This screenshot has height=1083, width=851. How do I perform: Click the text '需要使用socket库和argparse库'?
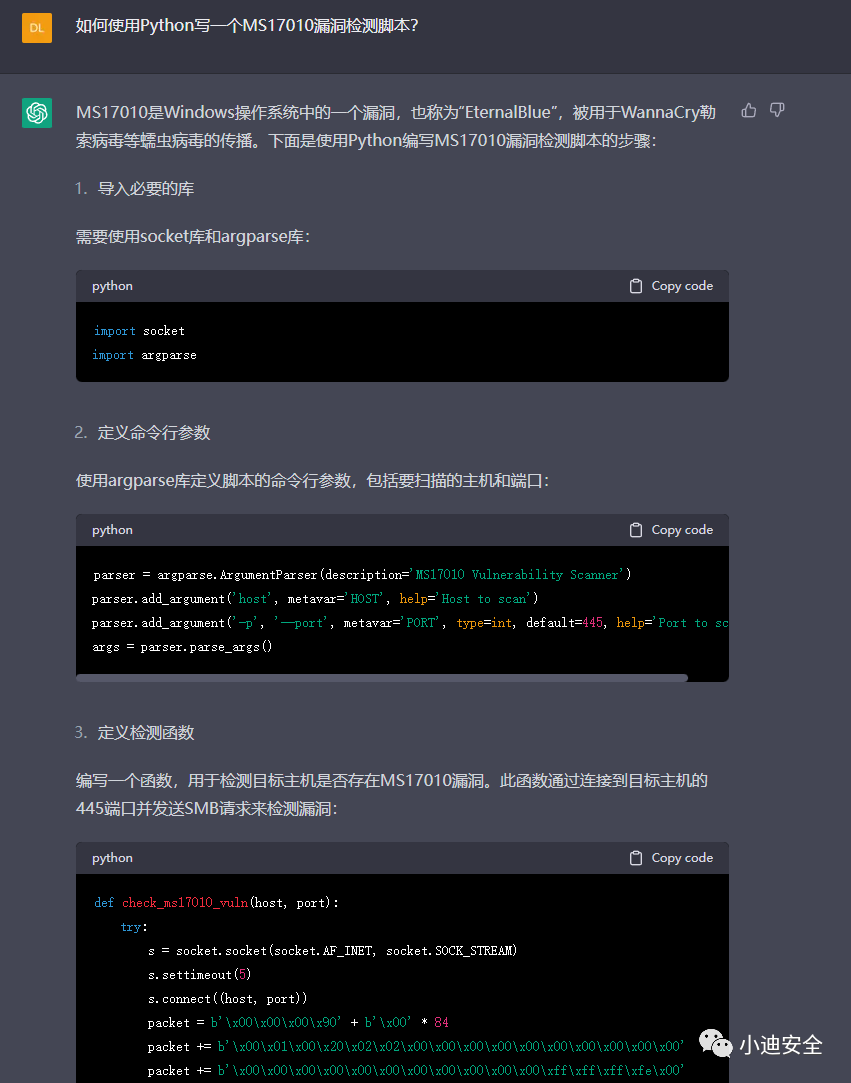(193, 237)
